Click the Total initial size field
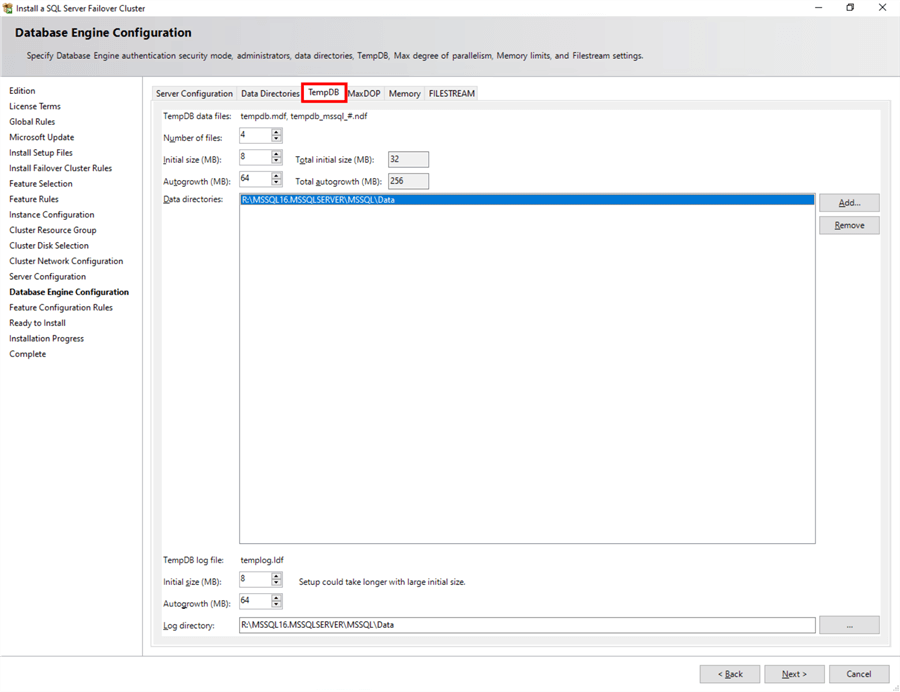The height and width of the screenshot is (692, 900). tap(408, 160)
